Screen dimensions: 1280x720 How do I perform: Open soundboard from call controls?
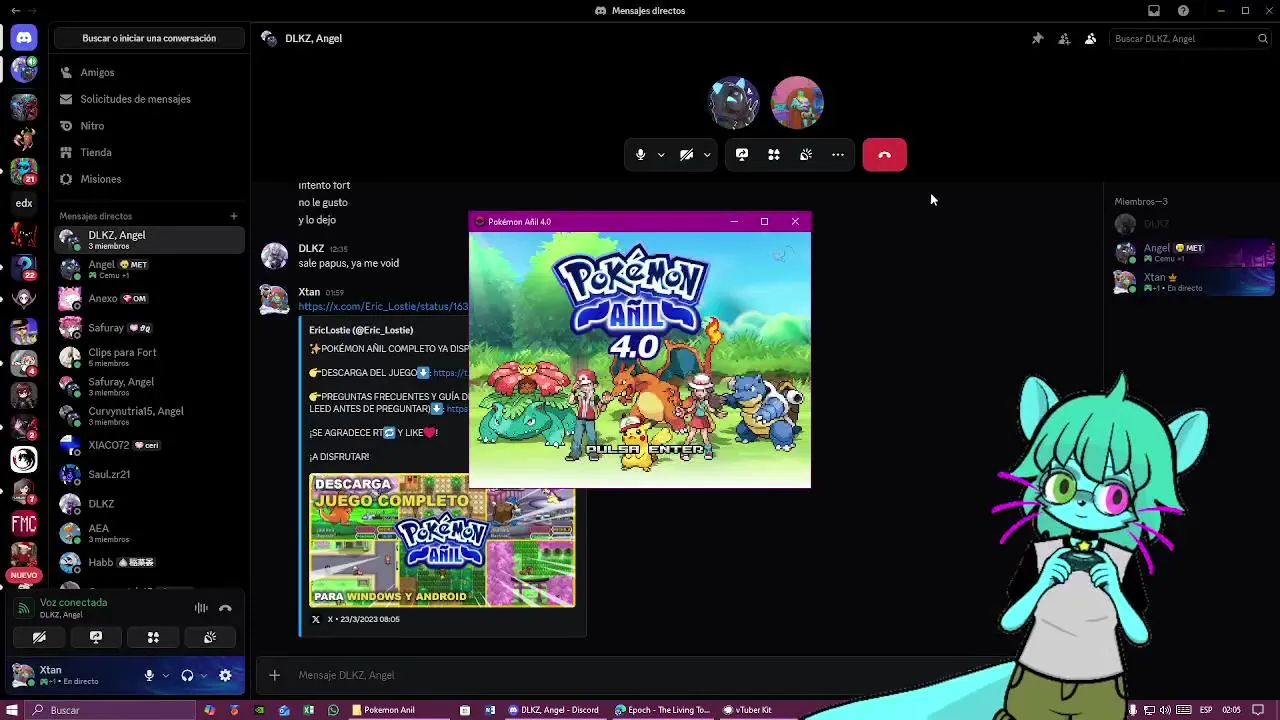tap(806, 155)
